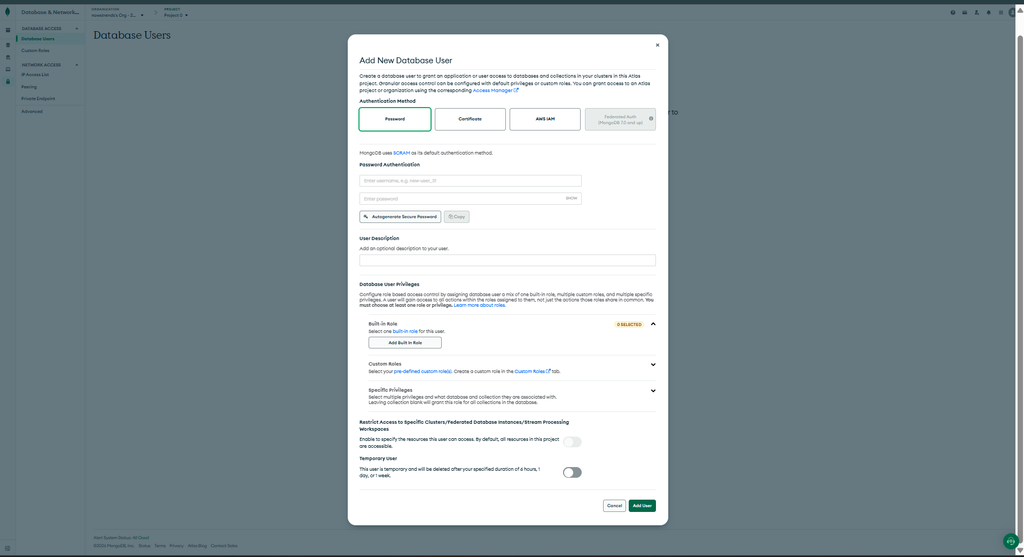Open Advanced in the sidebar
Screen dimensions: 1024x557
pos(31,112)
